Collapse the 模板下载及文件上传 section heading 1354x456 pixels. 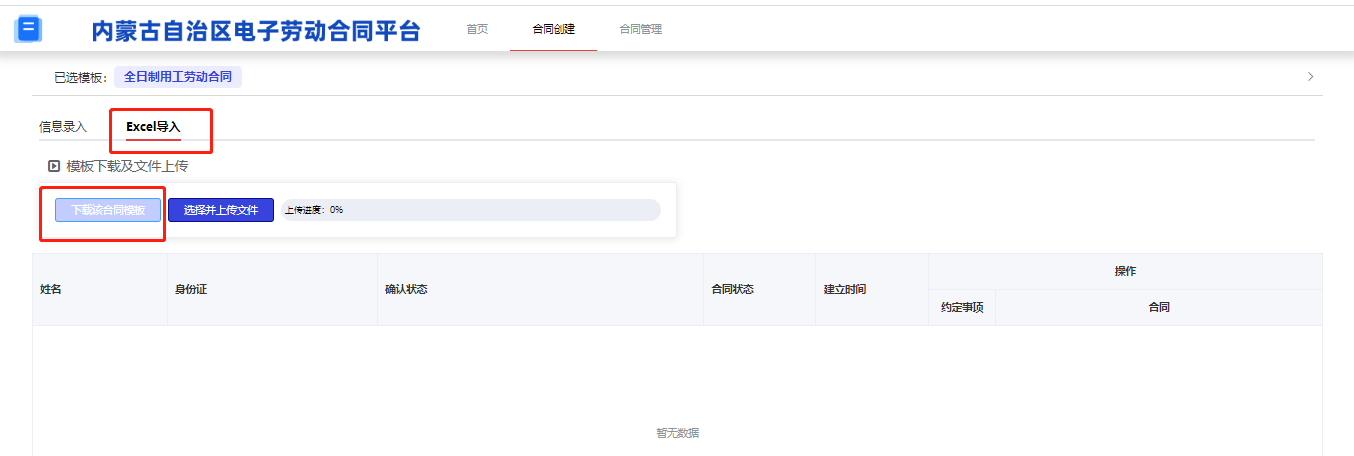click(127, 166)
